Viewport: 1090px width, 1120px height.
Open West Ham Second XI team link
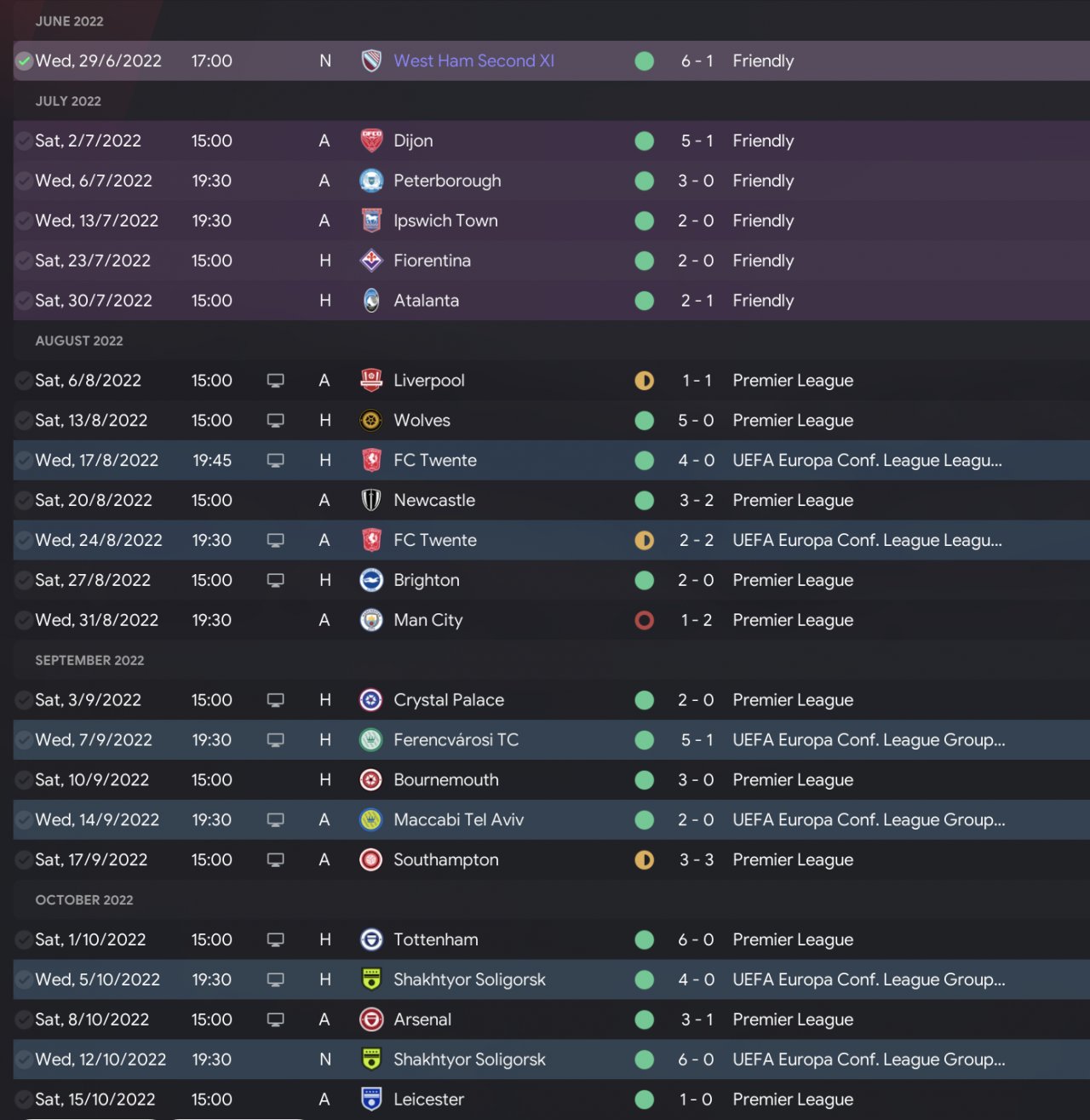pyautogui.click(x=473, y=61)
